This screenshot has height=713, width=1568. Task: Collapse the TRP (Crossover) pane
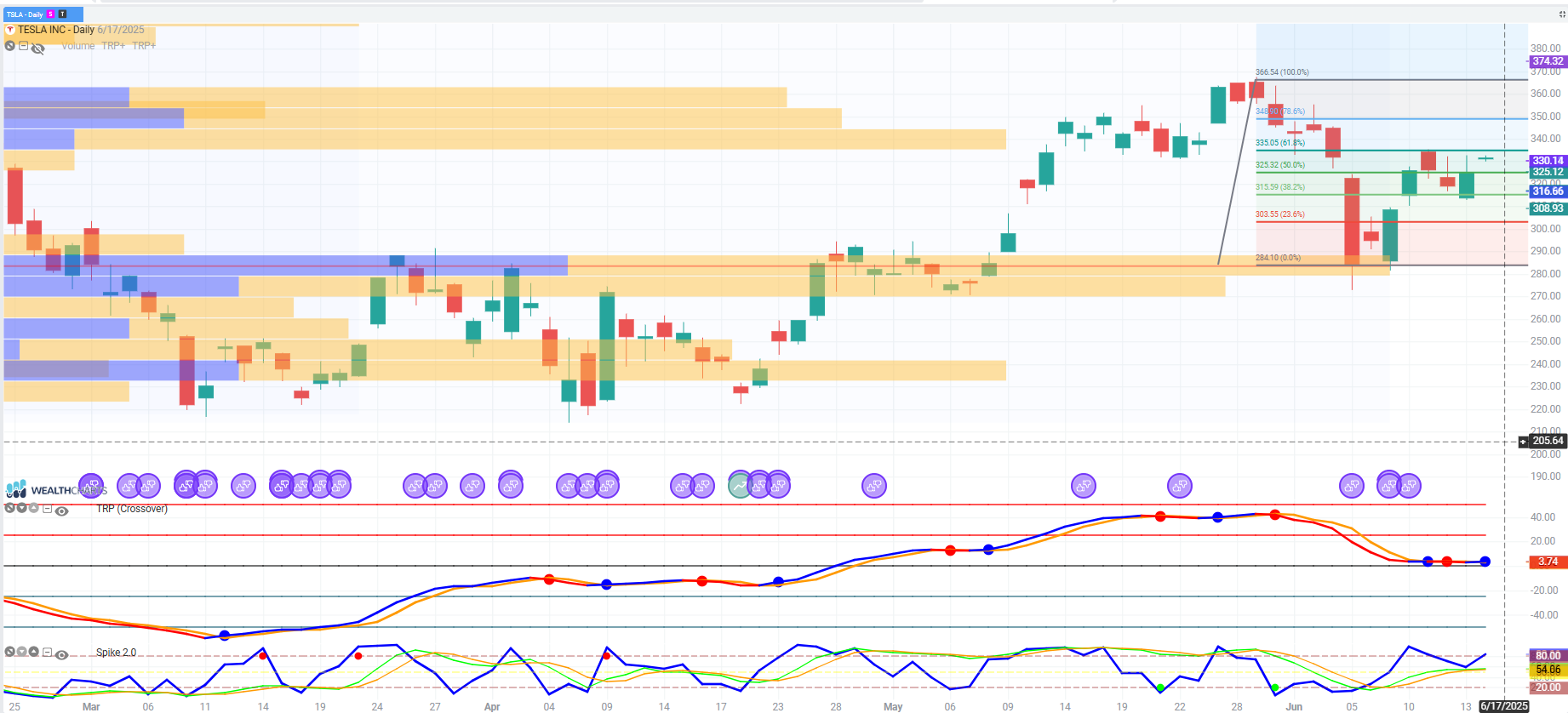click(48, 510)
